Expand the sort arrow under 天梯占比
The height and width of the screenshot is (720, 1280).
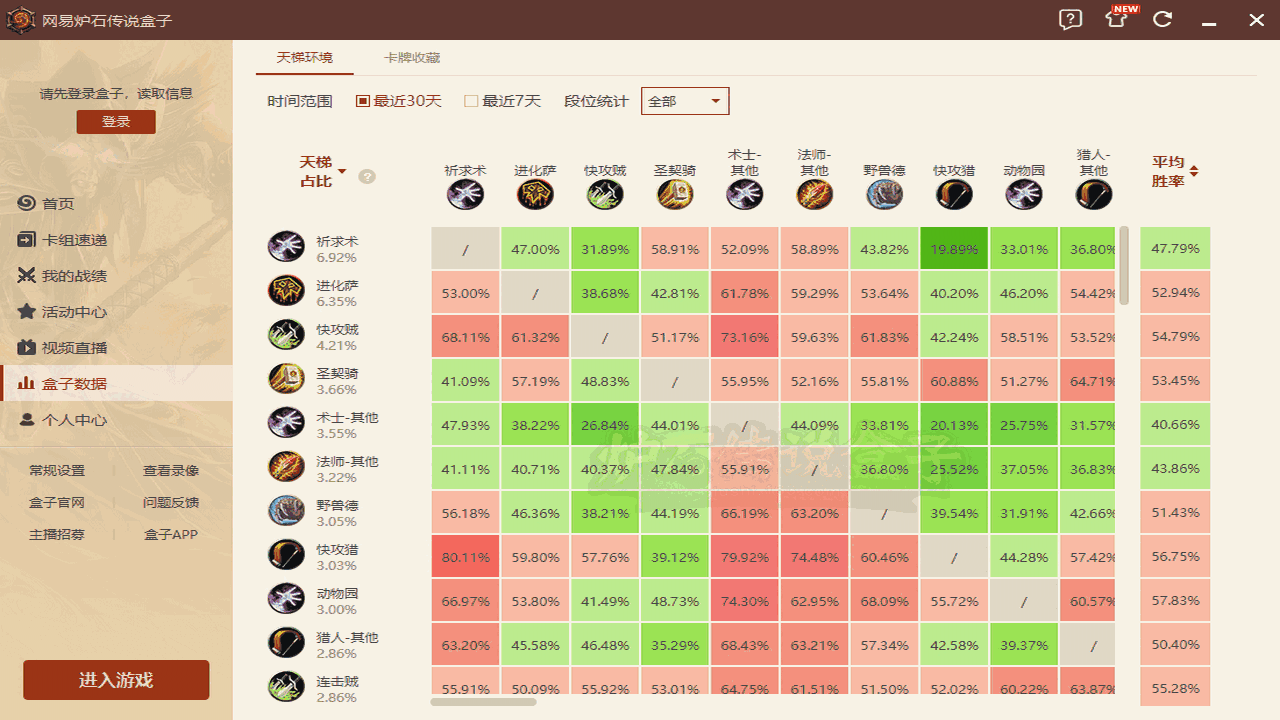(341, 171)
